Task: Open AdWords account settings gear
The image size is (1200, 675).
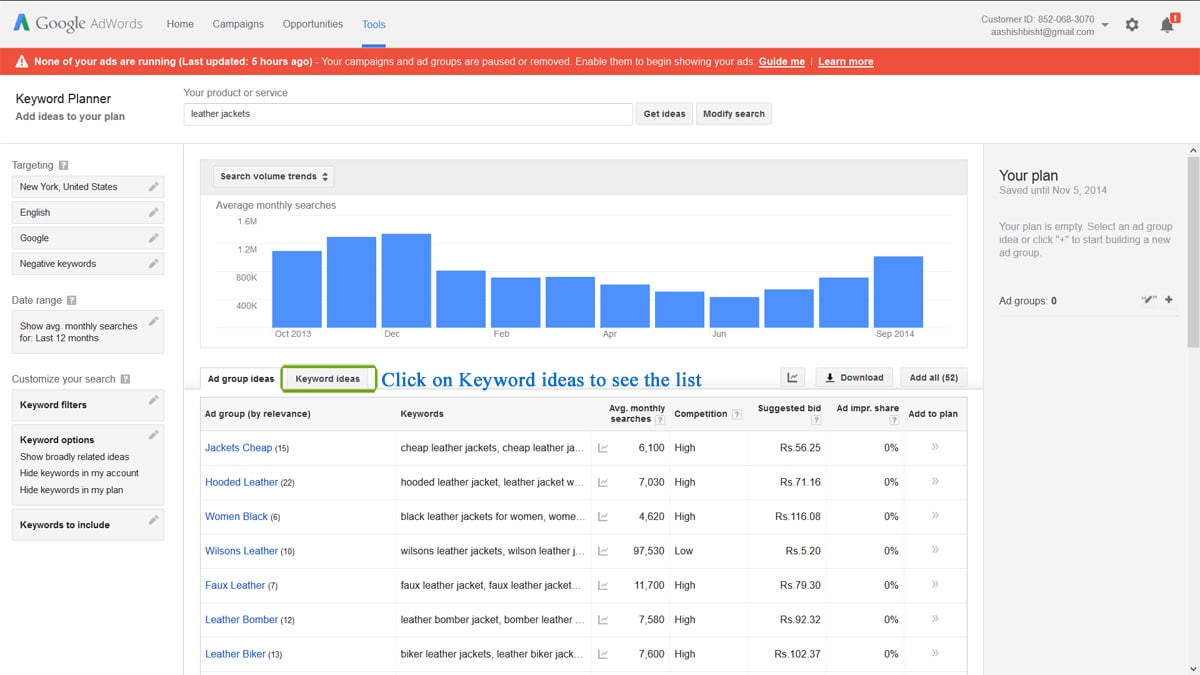Action: [x=1131, y=24]
